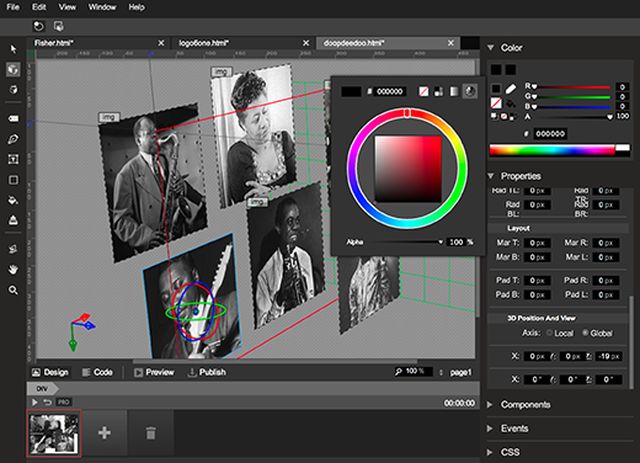This screenshot has width=640, height=463.
Task: Click the color wheel mode icon
Action: pos(470,91)
